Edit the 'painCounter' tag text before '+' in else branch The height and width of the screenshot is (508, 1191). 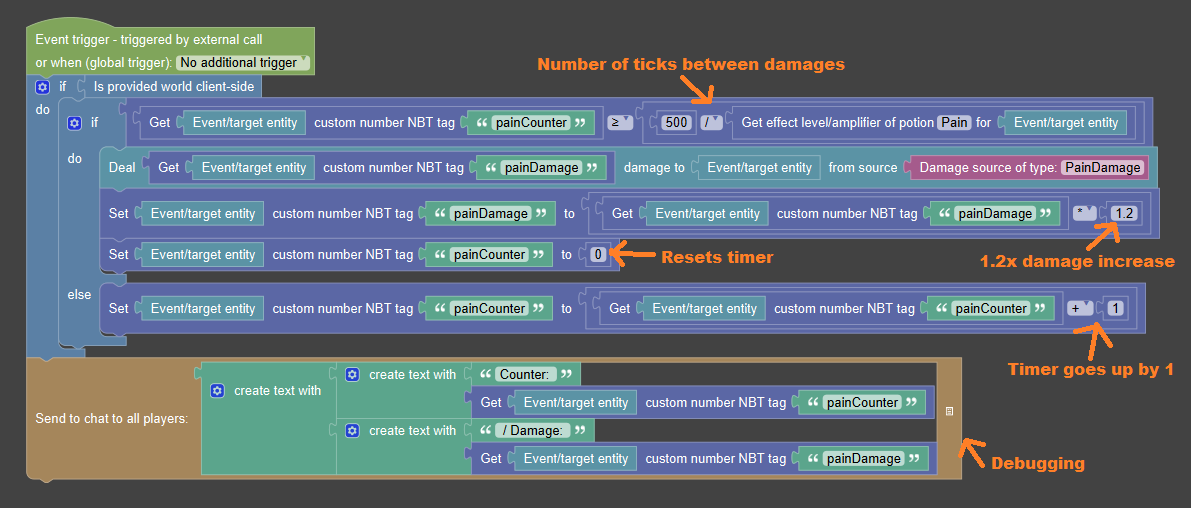[991, 308]
